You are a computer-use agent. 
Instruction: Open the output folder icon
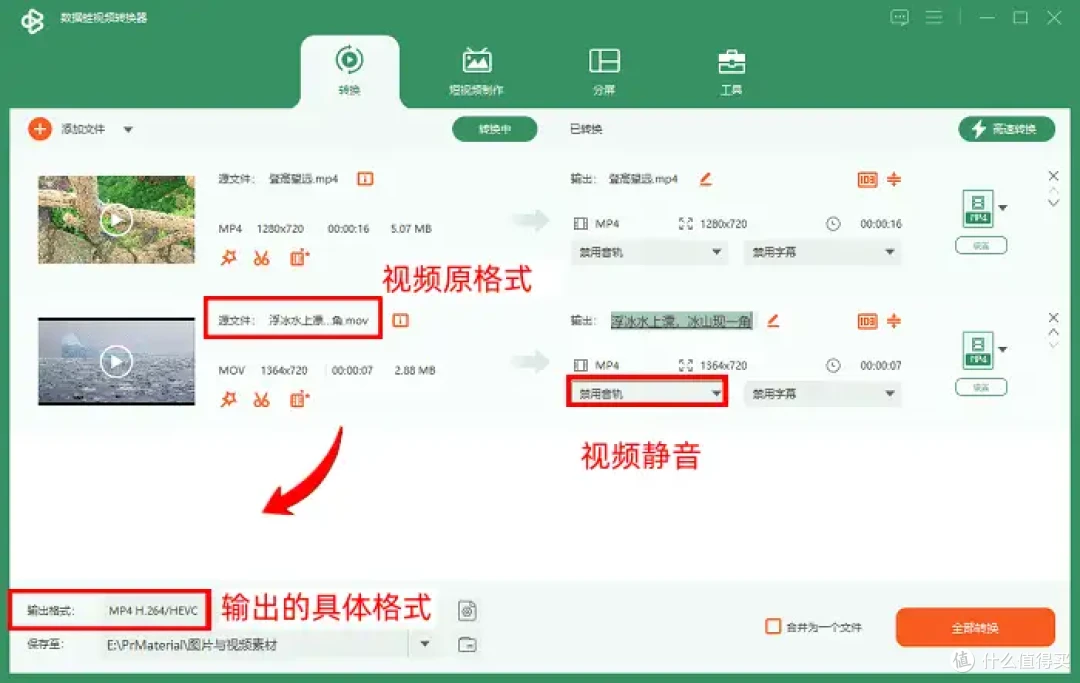point(467,644)
